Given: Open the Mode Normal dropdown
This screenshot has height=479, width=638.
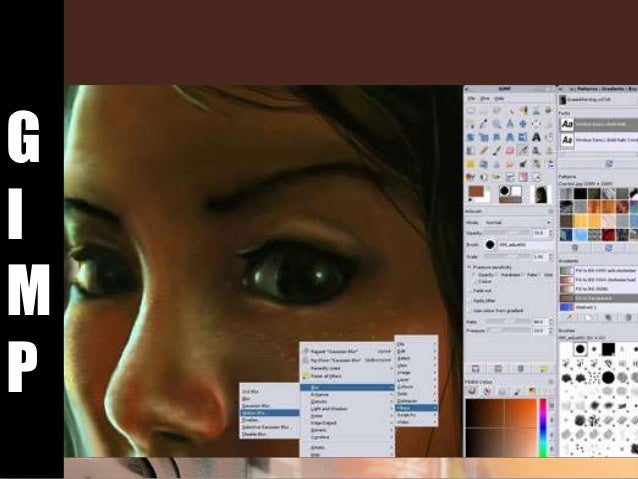Looking at the screenshot, I should [518, 223].
